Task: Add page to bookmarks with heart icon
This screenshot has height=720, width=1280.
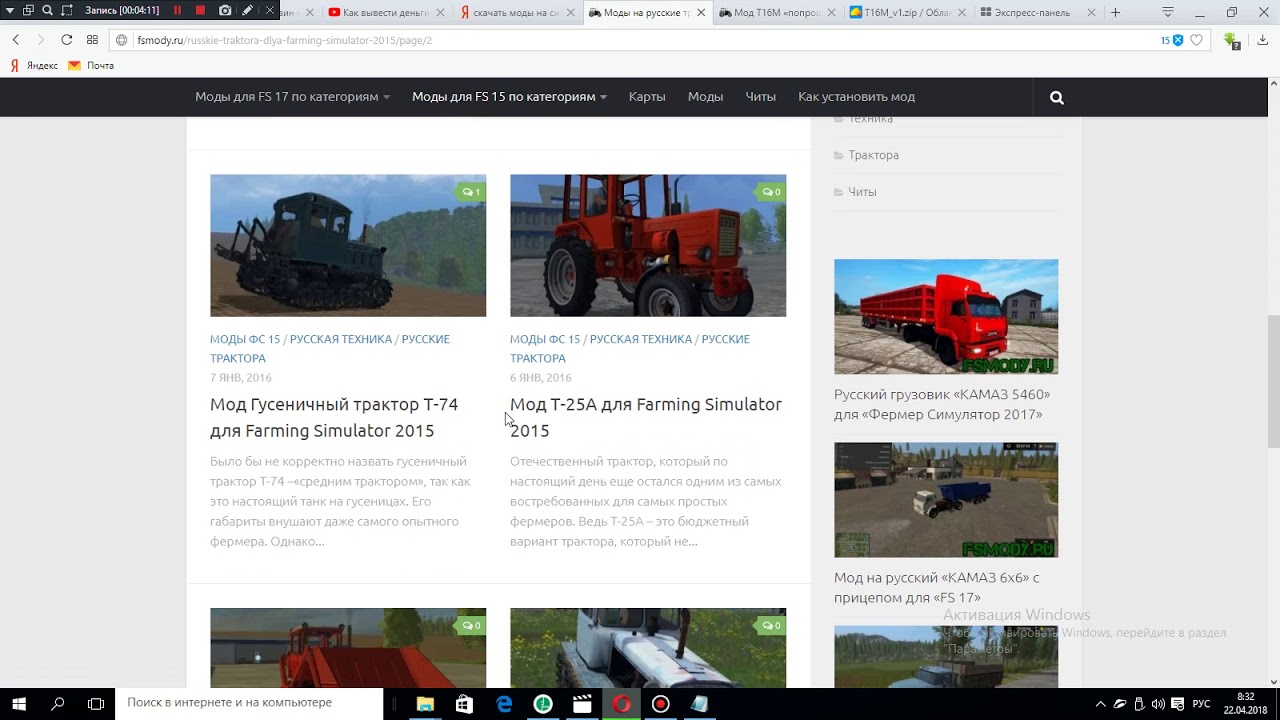Action: click(1196, 40)
